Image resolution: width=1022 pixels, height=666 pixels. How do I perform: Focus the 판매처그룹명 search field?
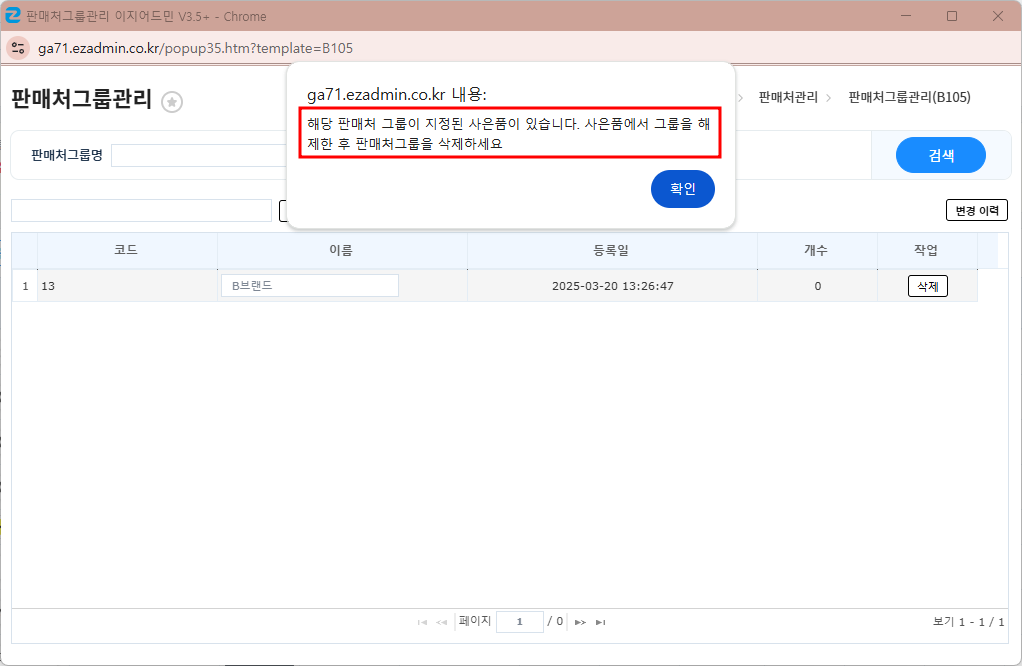pyautogui.click(x=200, y=155)
